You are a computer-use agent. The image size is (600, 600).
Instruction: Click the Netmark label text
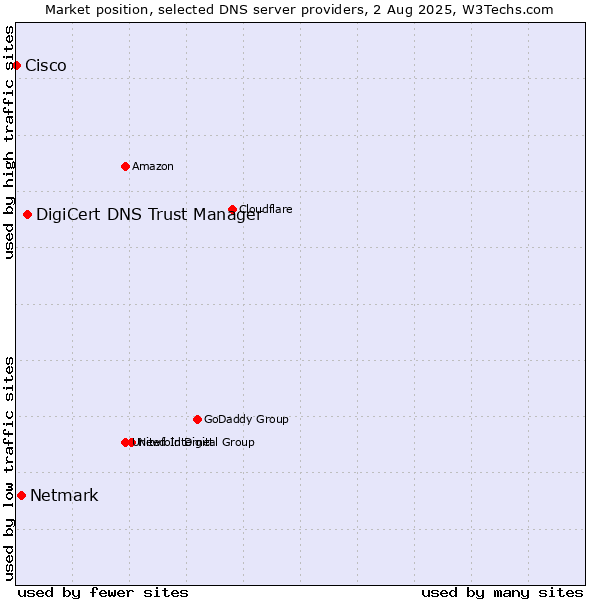64,496
